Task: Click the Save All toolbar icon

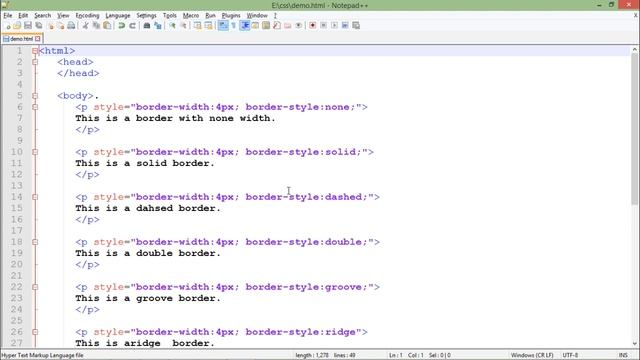Action: pyautogui.click(x=39, y=25)
